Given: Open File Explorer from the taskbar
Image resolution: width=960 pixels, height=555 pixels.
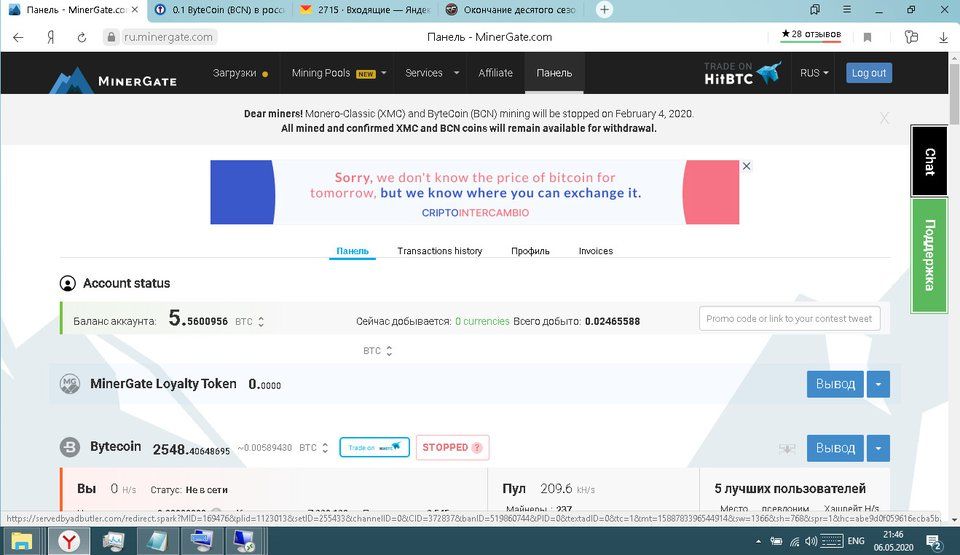Looking at the screenshot, I should [22, 542].
